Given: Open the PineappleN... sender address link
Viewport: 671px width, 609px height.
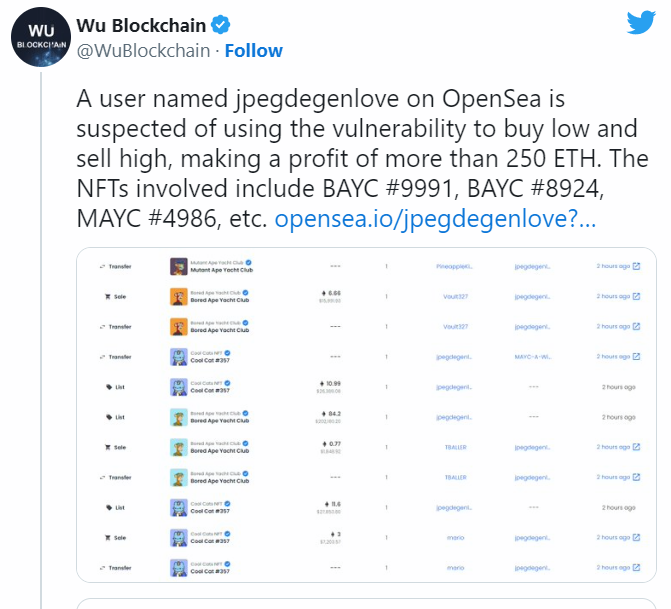Looking at the screenshot, I should (x=455, y=267).
